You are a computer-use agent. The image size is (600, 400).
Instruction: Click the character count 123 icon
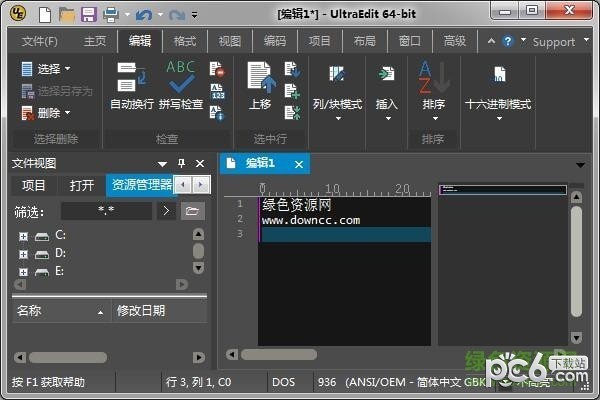click(x=217, y=91)
